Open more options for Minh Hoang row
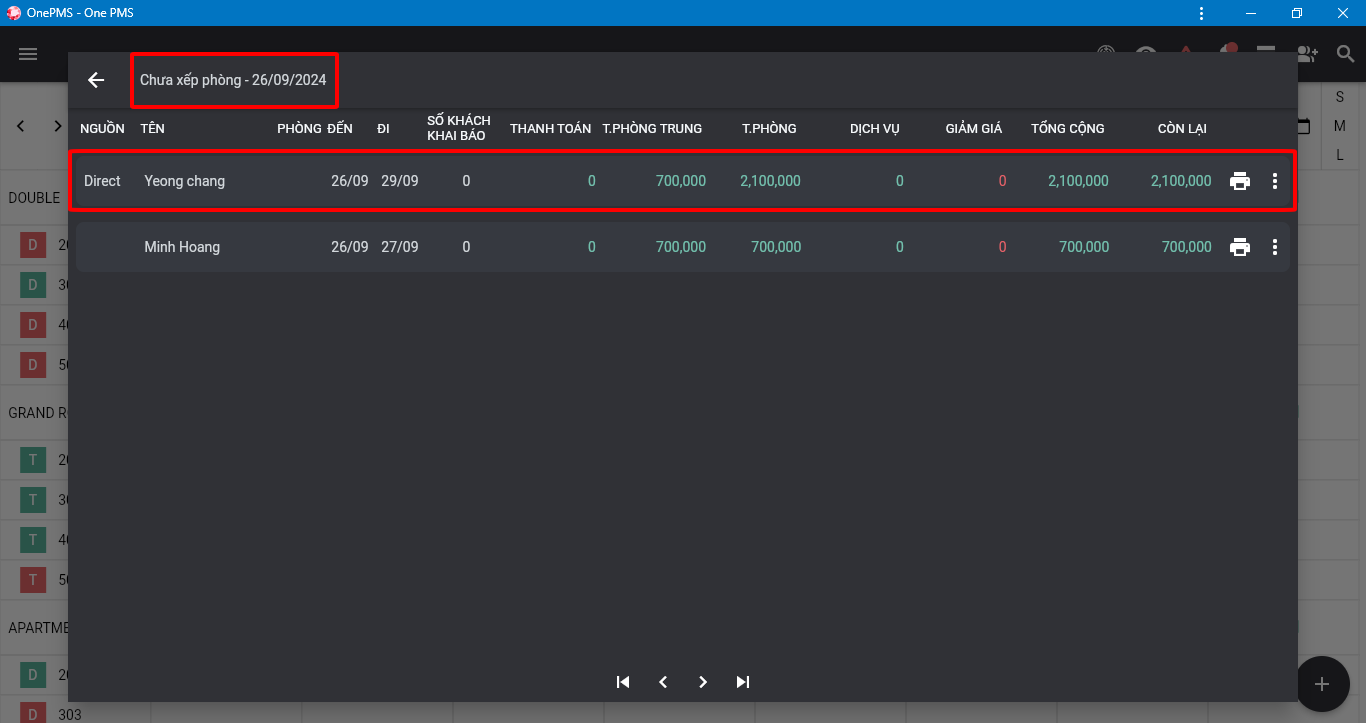 point(1274,247)
